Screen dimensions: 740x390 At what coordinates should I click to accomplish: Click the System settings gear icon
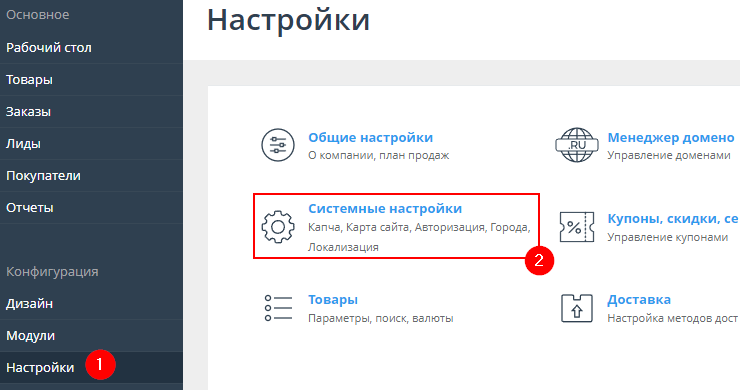click(278, 227)
